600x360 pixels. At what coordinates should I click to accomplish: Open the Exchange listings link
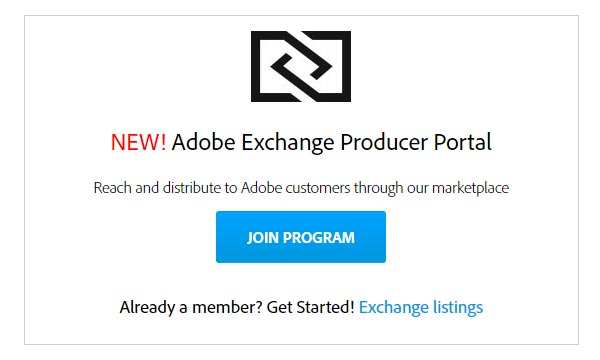[421, 307]
